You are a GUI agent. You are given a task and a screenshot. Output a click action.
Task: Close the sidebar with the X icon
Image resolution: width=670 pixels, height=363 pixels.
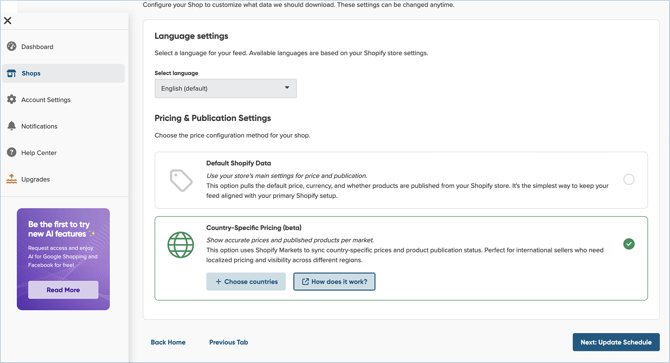pyautogui.click(x=8, y=20)
